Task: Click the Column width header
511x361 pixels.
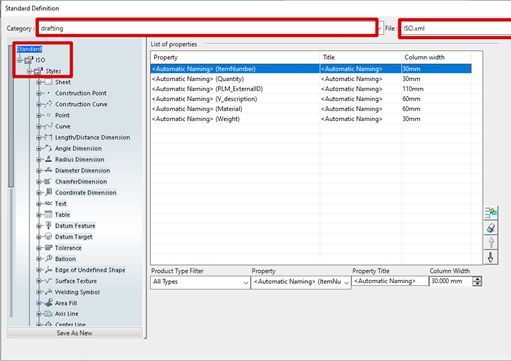Action: (436, 57)
